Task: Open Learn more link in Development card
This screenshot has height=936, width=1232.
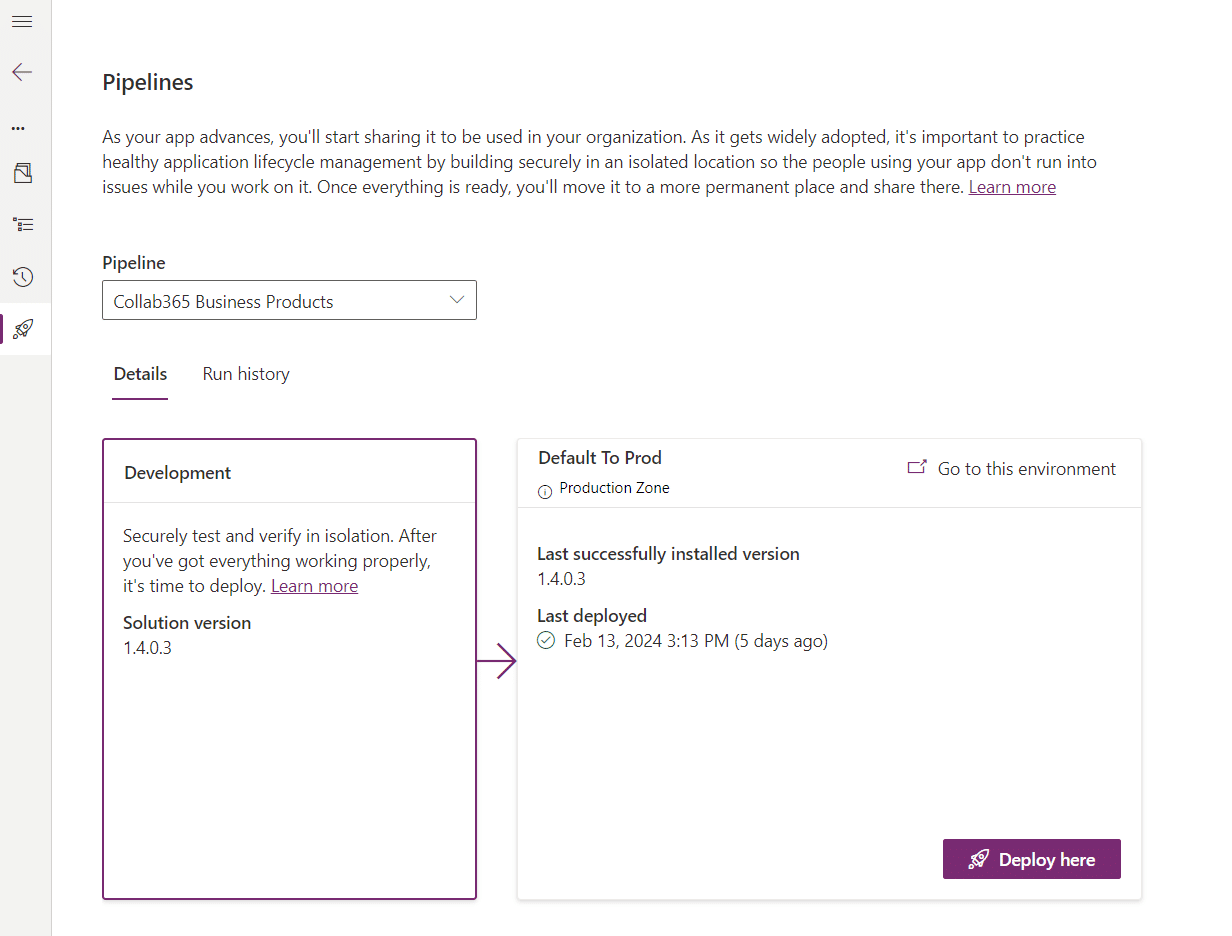Action: click(x=314, y=586)
